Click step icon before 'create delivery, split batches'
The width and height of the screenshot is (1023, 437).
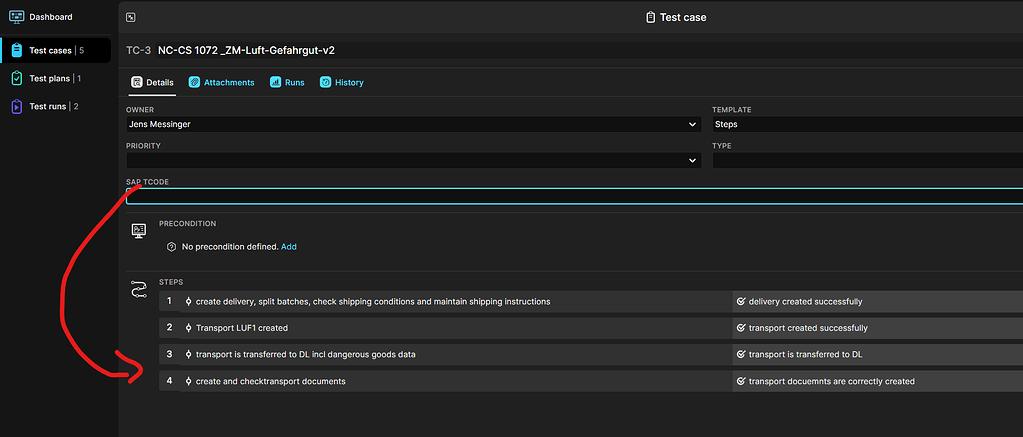[189, 301]
